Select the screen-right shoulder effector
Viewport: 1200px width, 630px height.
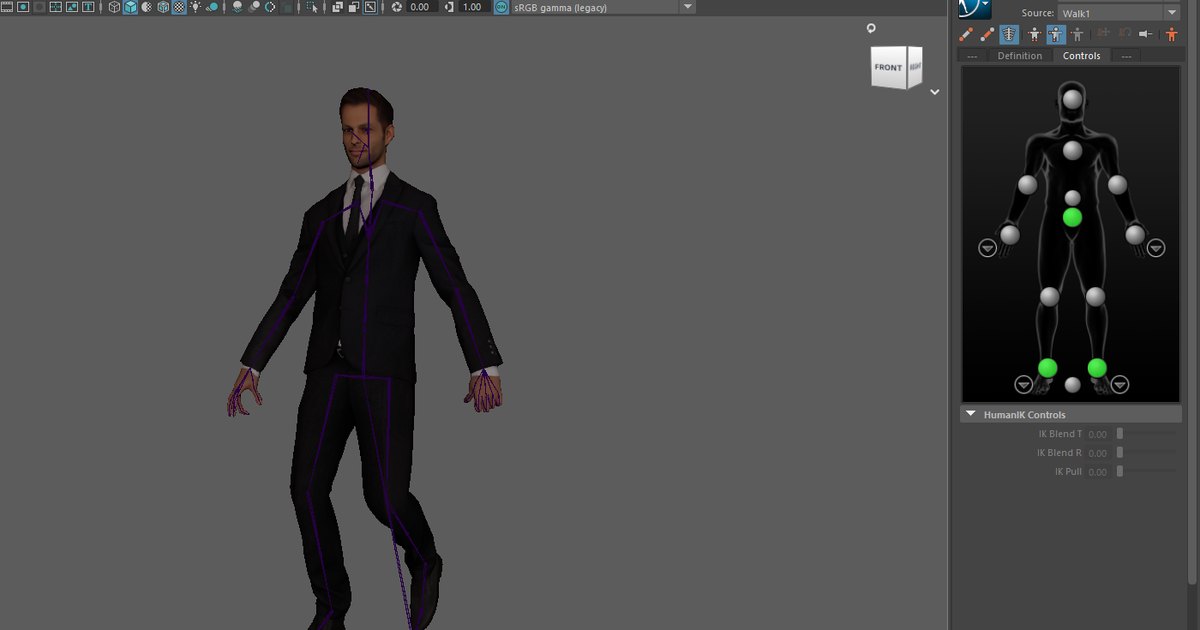[1117, 184]
